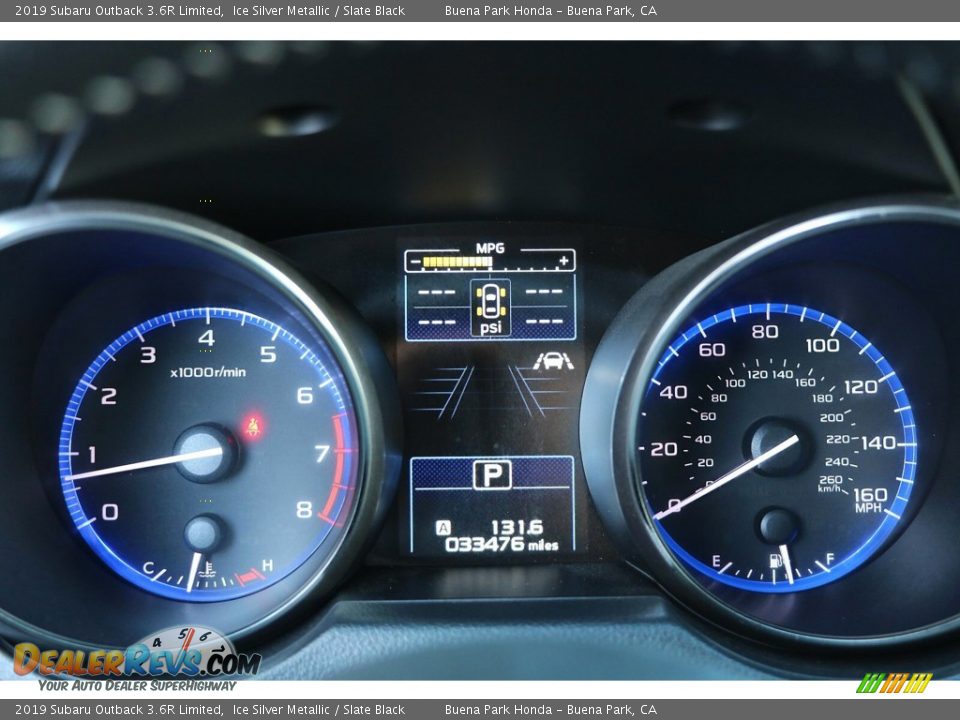Click the speedometer 100 mph mark
The image size is (960, 720).
tap(822, 345)
